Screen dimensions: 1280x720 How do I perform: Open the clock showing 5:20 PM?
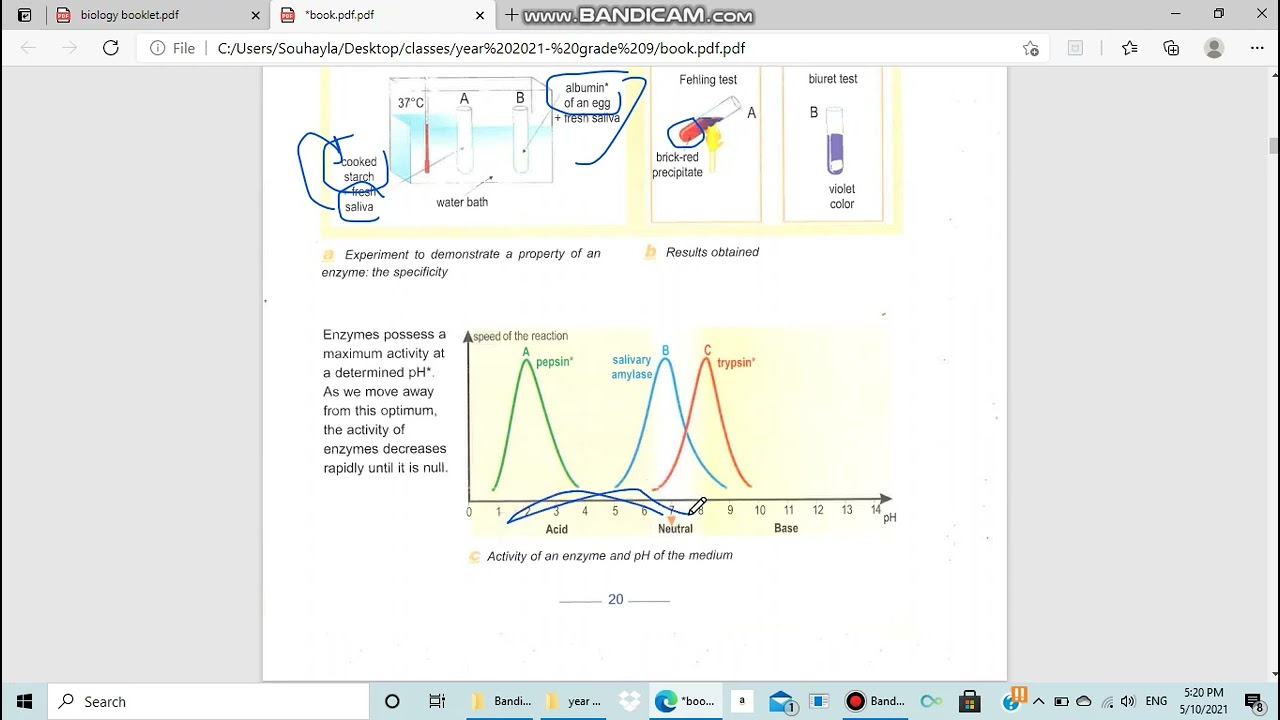[x=1203, y=701]
